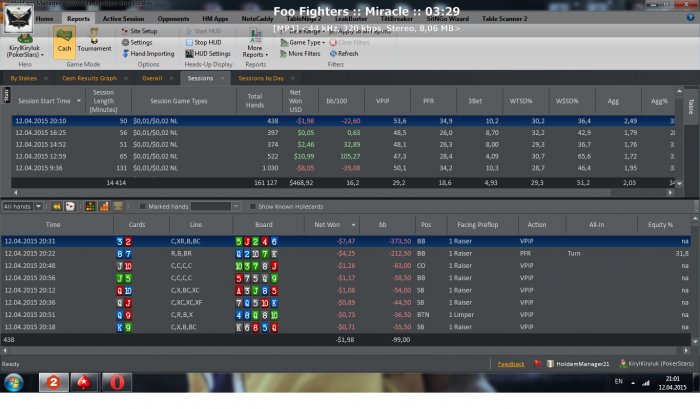The image size is (700, 409).
Task: Click the network signal tray icon
Action: tap(646, 383)
